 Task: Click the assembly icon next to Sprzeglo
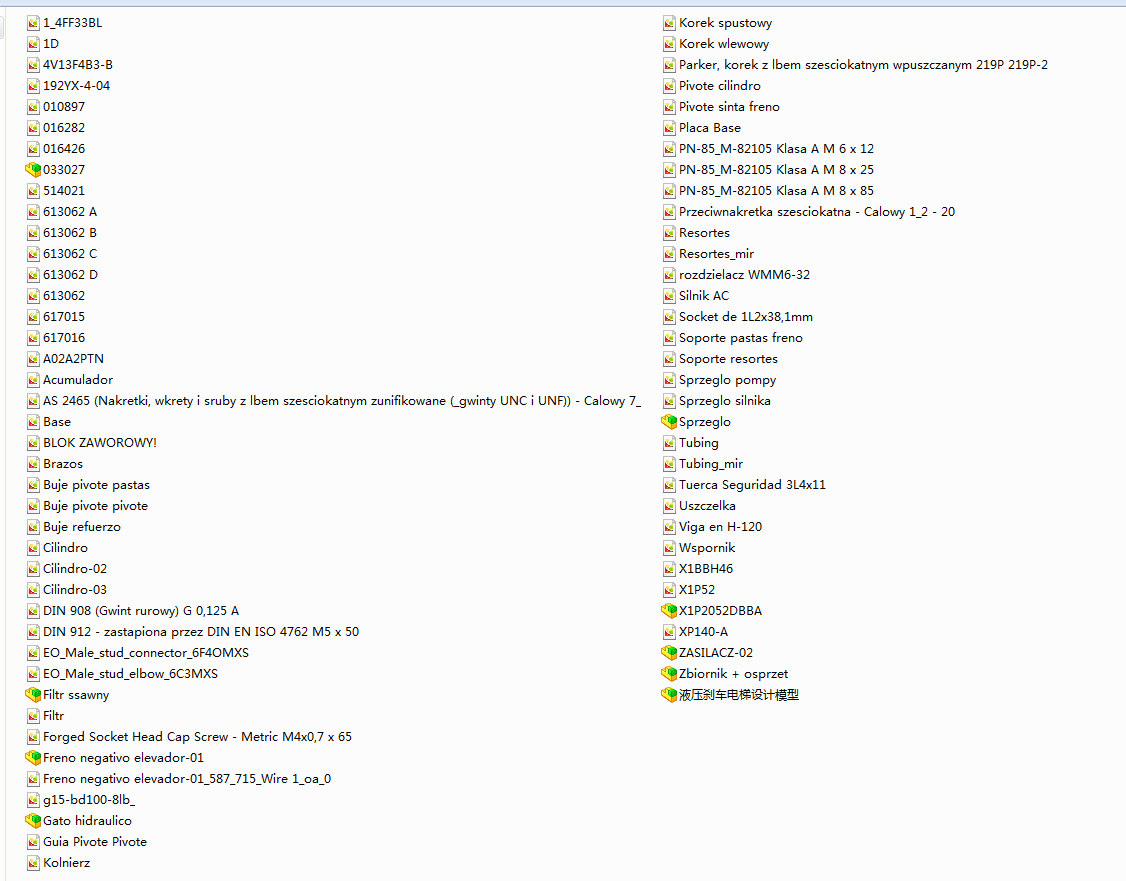click(x=669, y=422)
